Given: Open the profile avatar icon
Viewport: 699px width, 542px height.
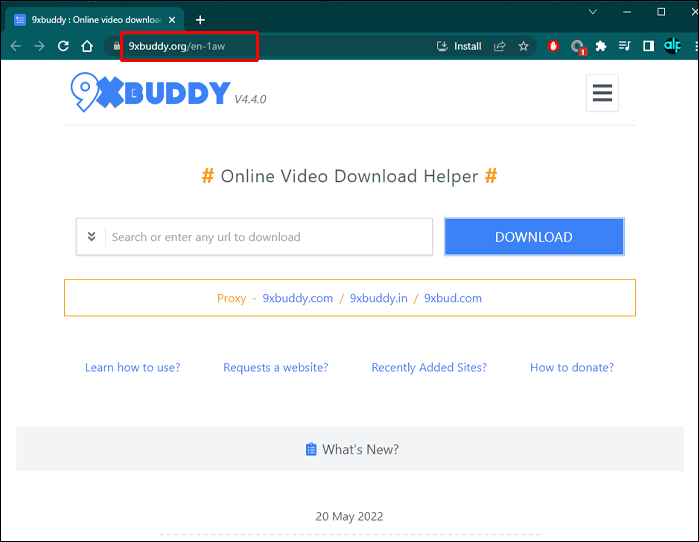Looking at the screenshot, I should 672,45.
